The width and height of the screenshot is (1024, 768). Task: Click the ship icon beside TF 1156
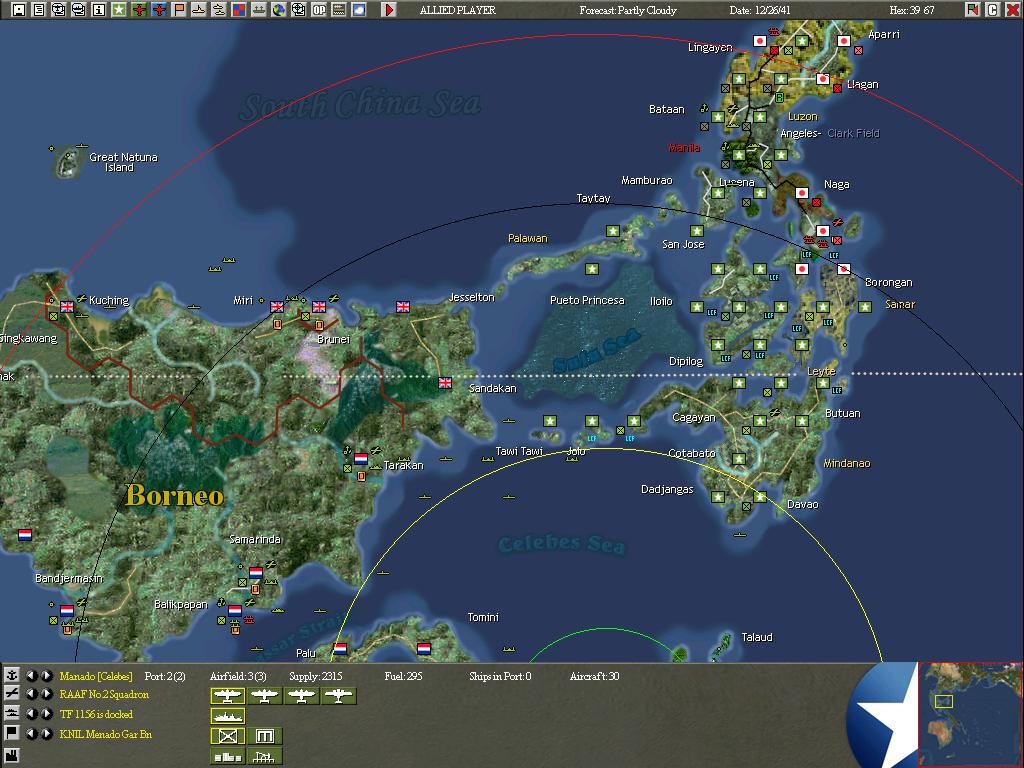(x=11, y=714)
